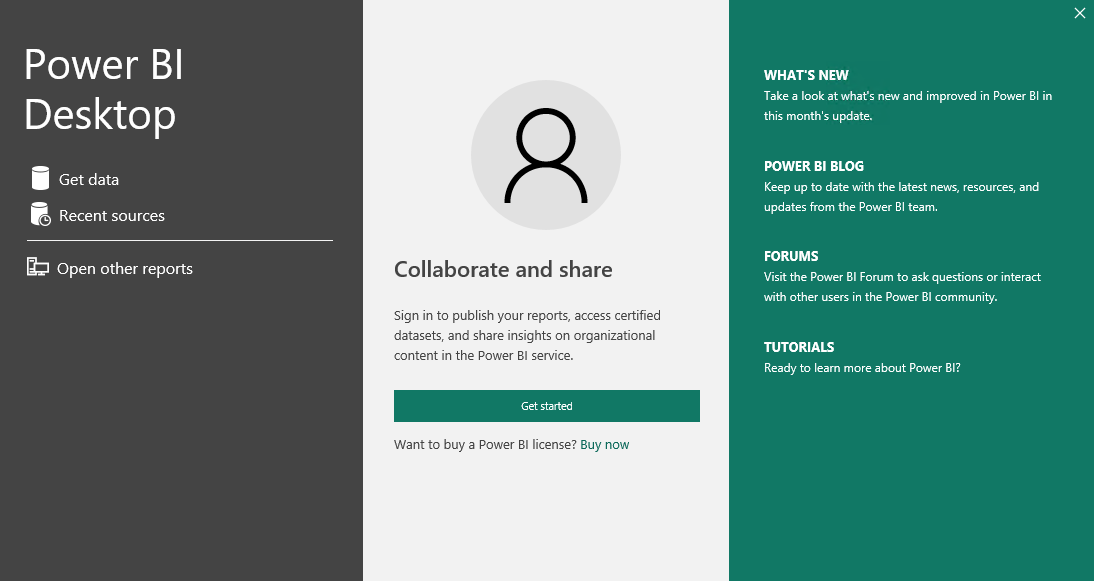Click the 'Collaborate and share' heading
Image resolution: width=1094 pixels, height=581 pixels.
click(503, 269)
